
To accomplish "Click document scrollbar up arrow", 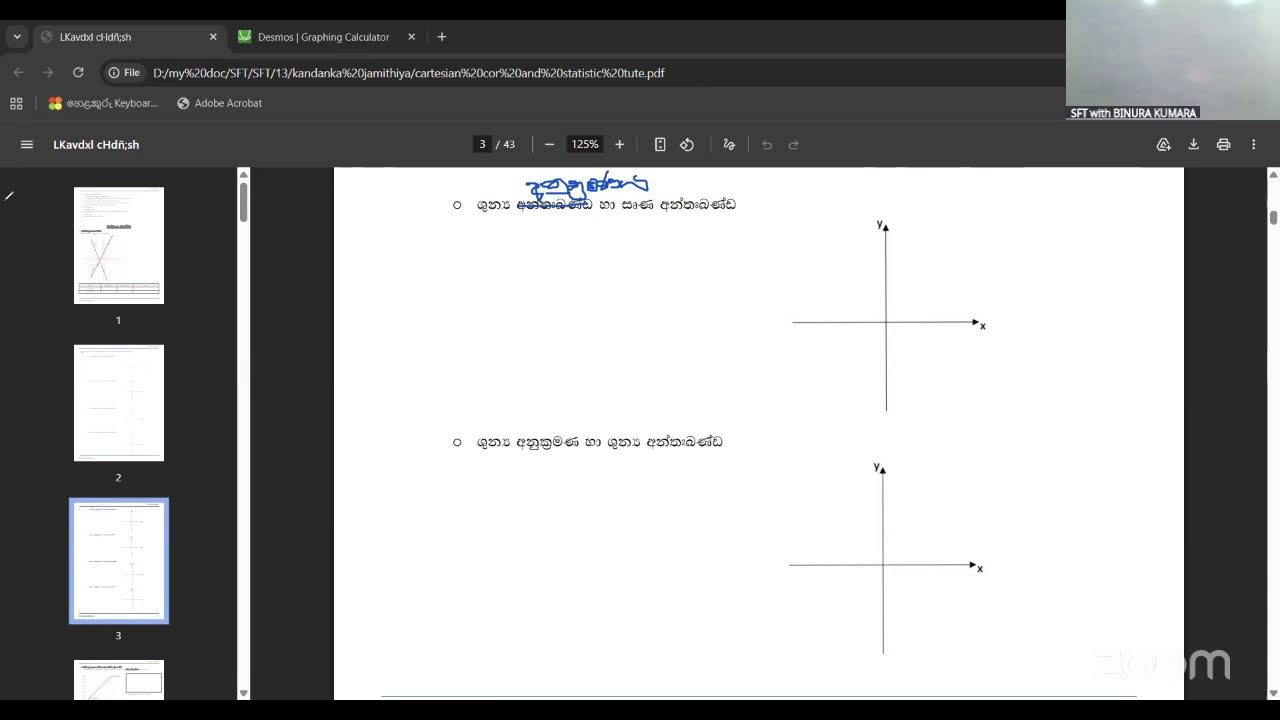I will pos(1273,174).
